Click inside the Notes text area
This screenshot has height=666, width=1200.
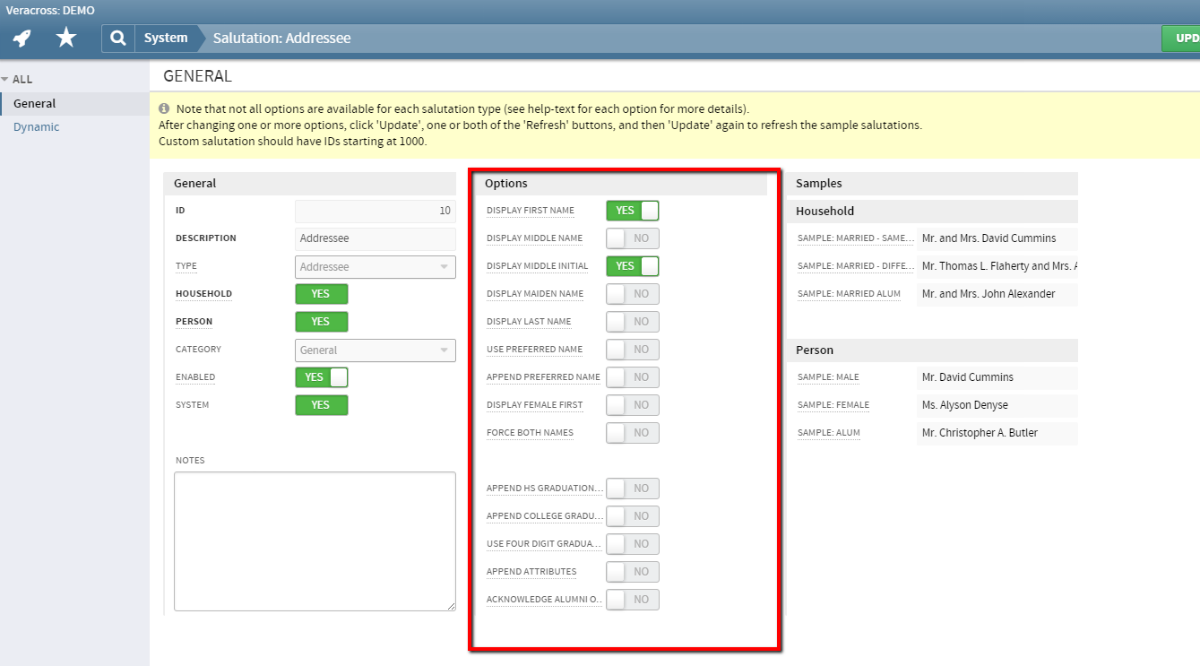315,541
